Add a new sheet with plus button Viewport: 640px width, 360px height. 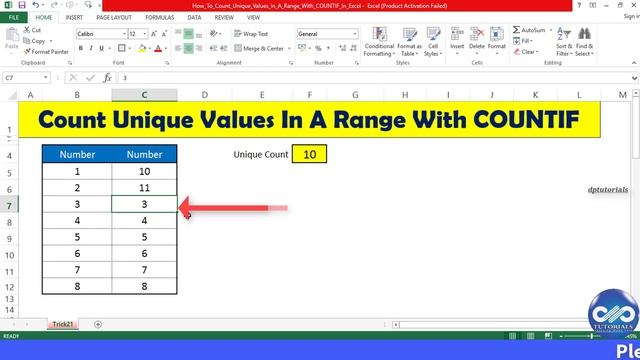click(98, 324)
